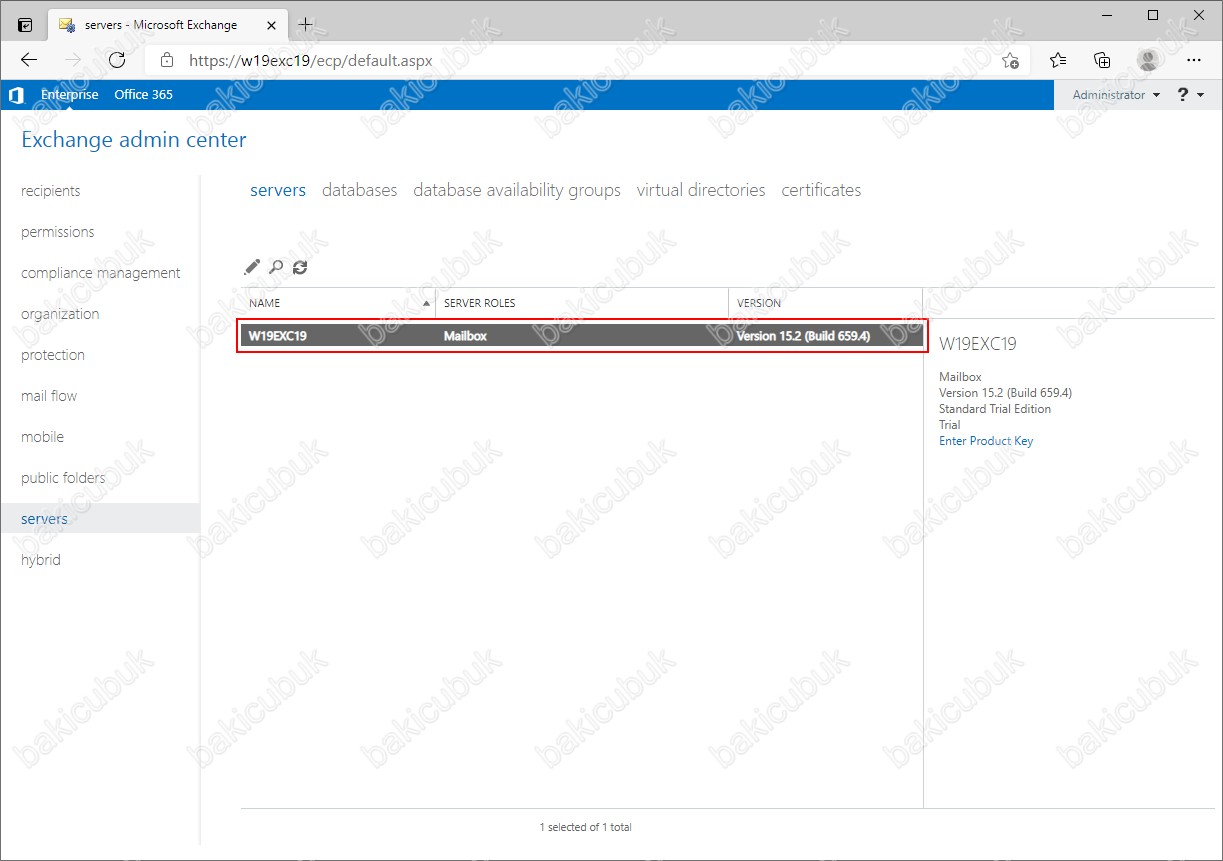Open browser Collections icon
Image resolution: width=1223 pixels, height=861 pixels.
tap(1102, 60)
